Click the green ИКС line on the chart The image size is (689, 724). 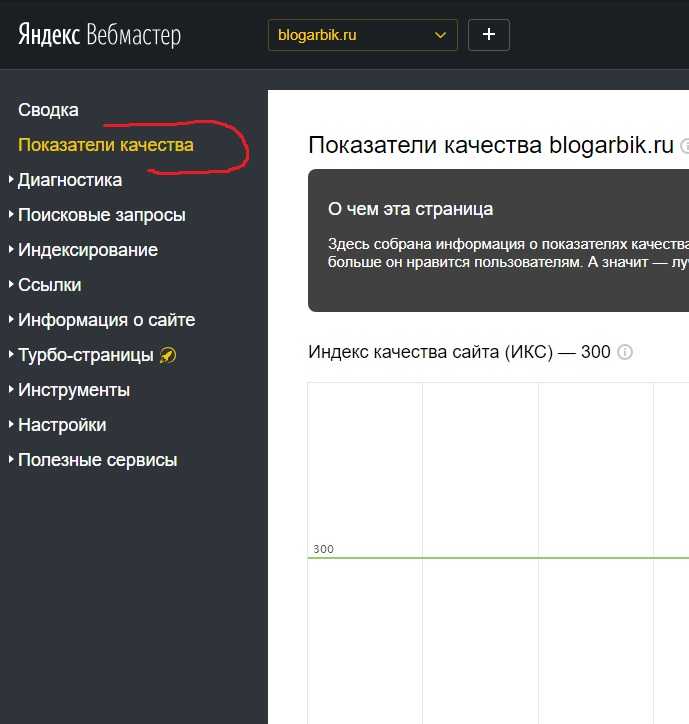point(498,558)
